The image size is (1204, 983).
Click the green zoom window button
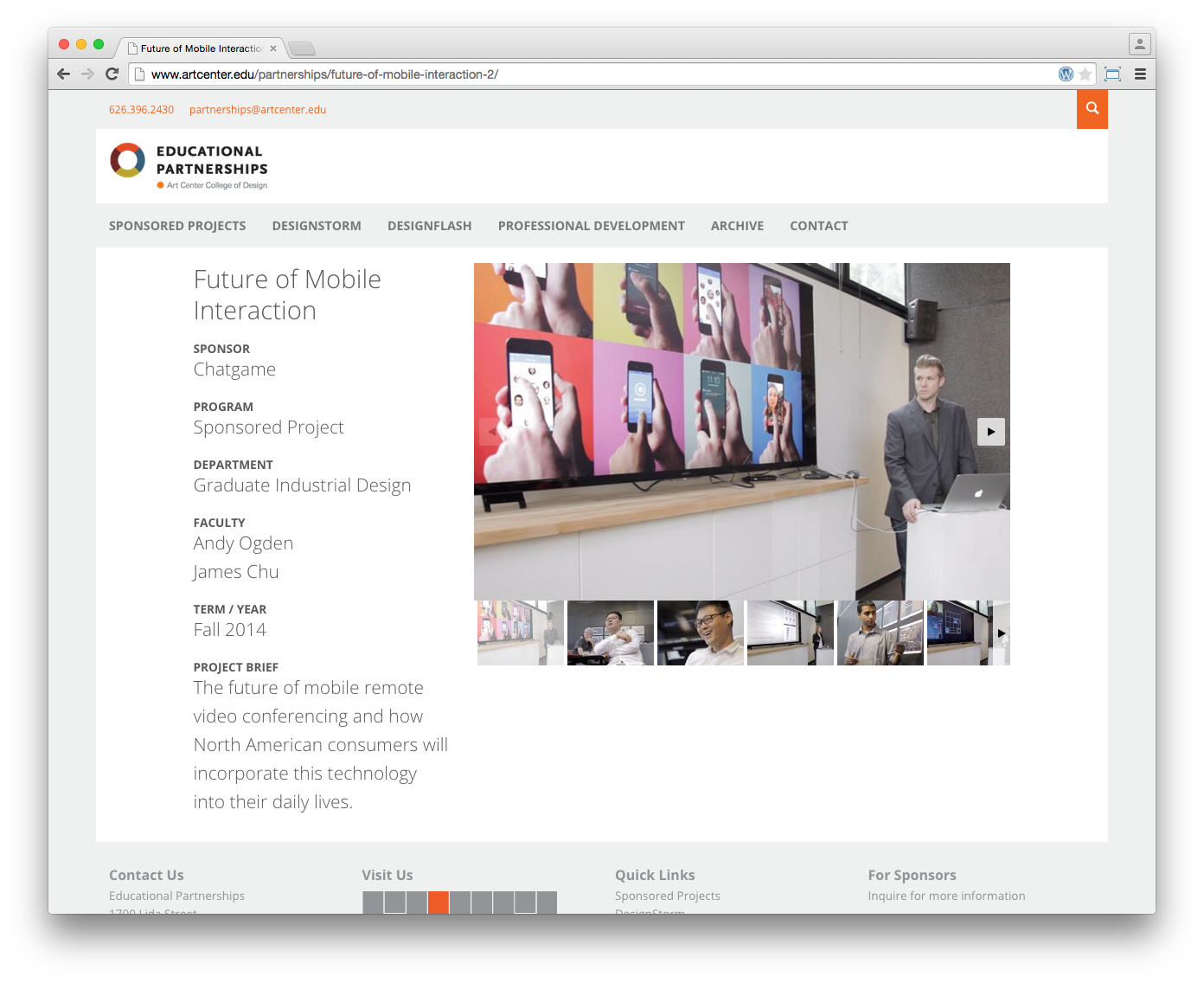click(x=99, y=44)
